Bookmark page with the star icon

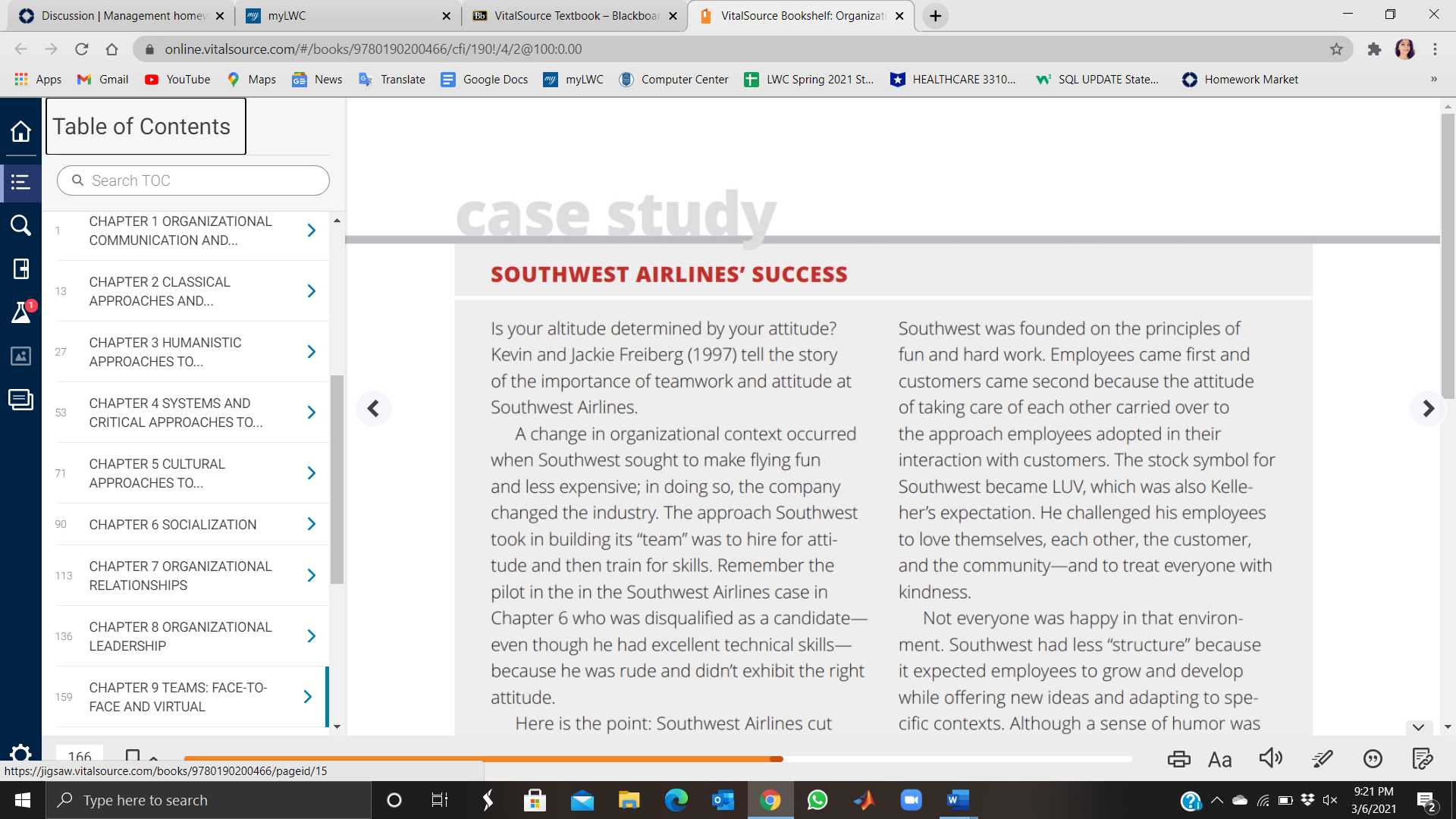[x=1336, y=49]
